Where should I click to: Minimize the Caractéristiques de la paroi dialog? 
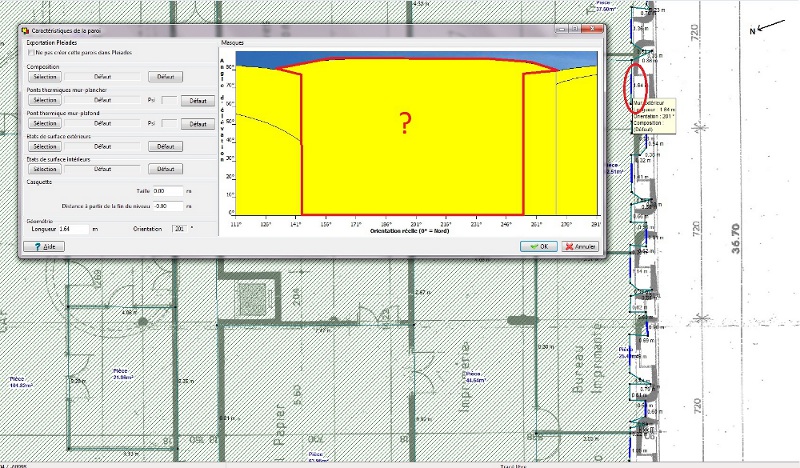pyautogui.click(x=561, y=30)
